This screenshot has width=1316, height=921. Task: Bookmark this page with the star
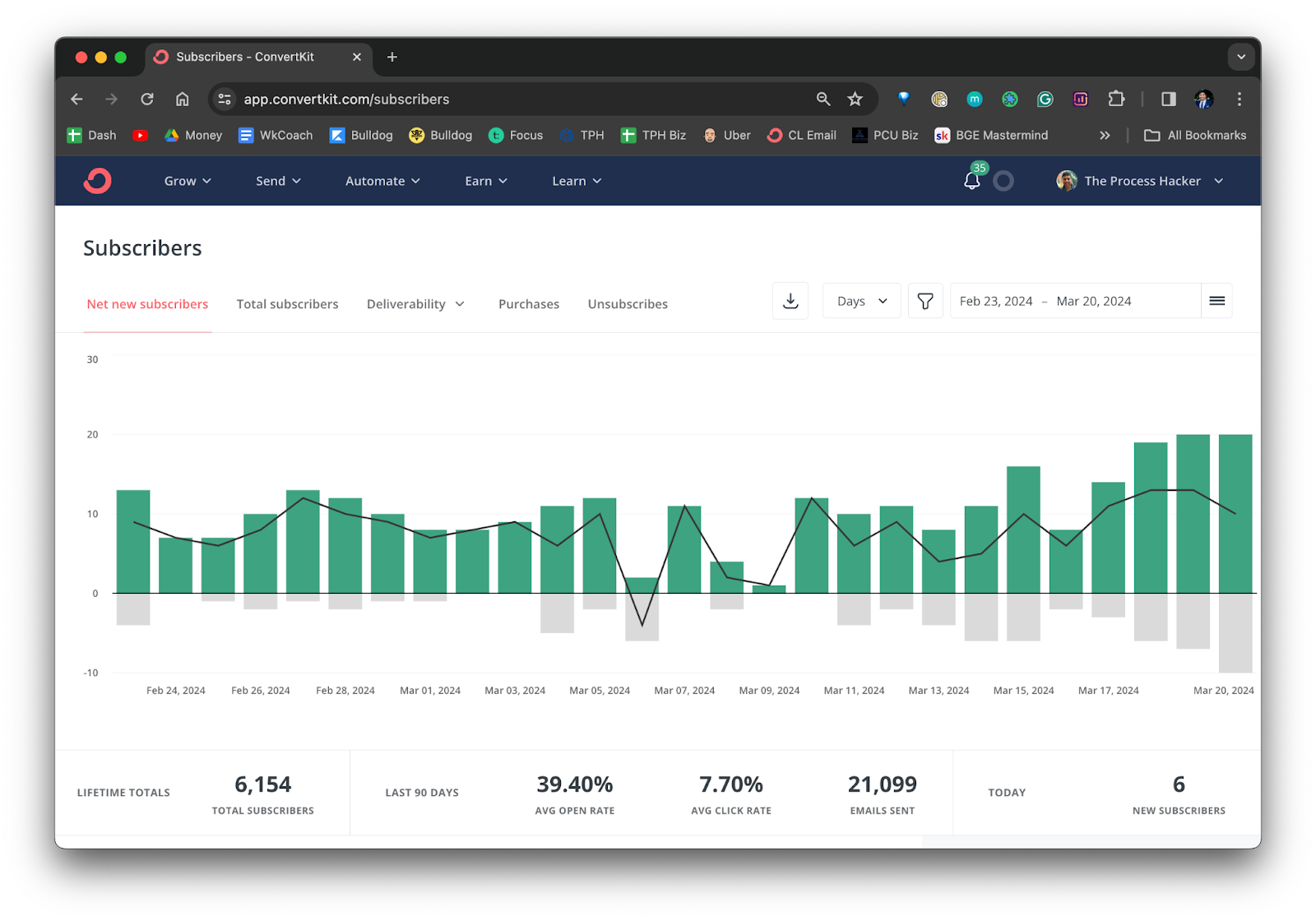[x=855, y=100]
